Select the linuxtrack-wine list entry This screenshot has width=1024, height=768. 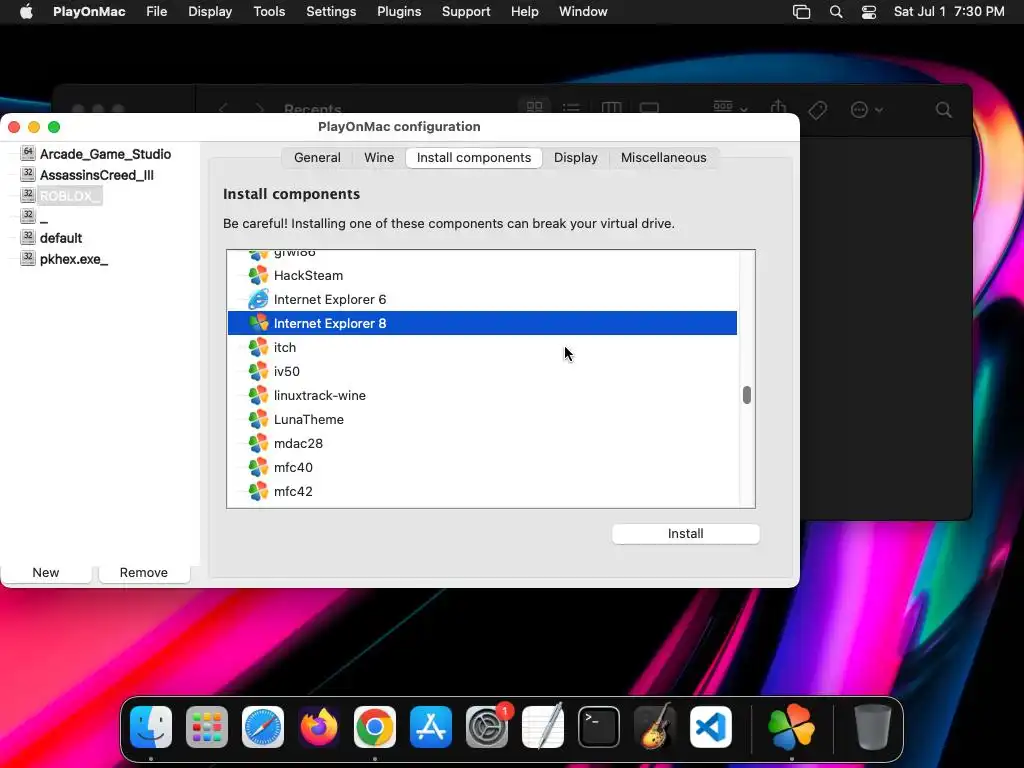[x=482, y=396]
